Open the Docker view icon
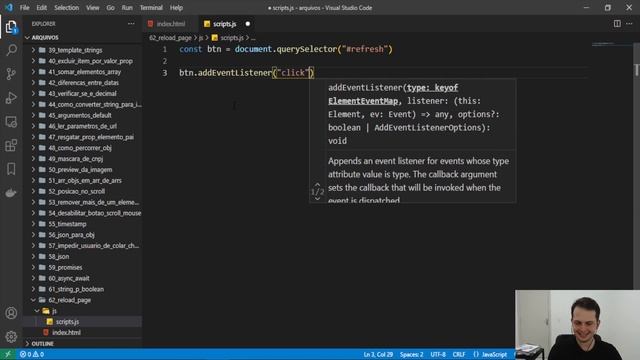 click(x=11, y=193)
